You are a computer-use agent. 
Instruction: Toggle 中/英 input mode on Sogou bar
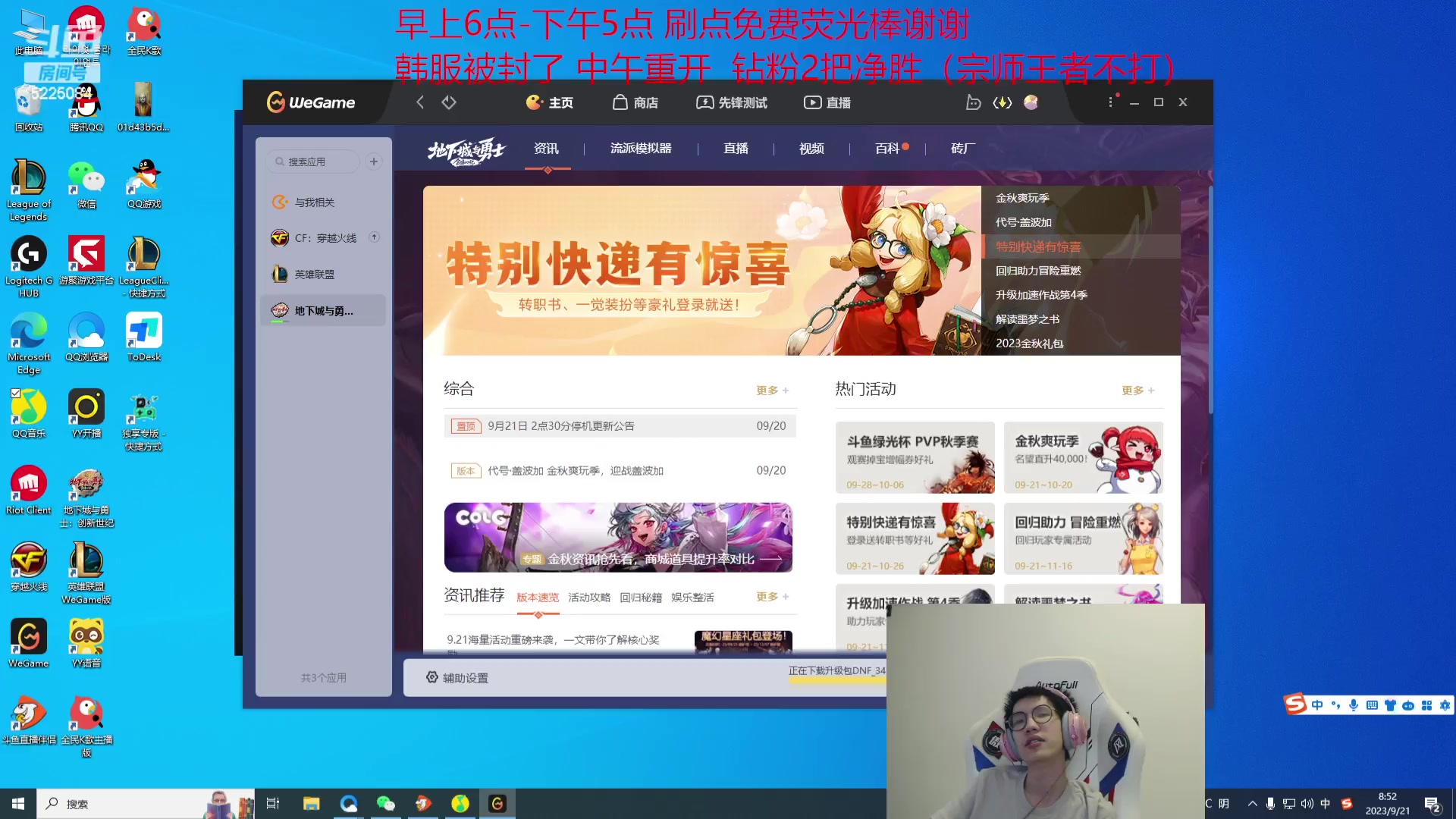(1316, 704)
